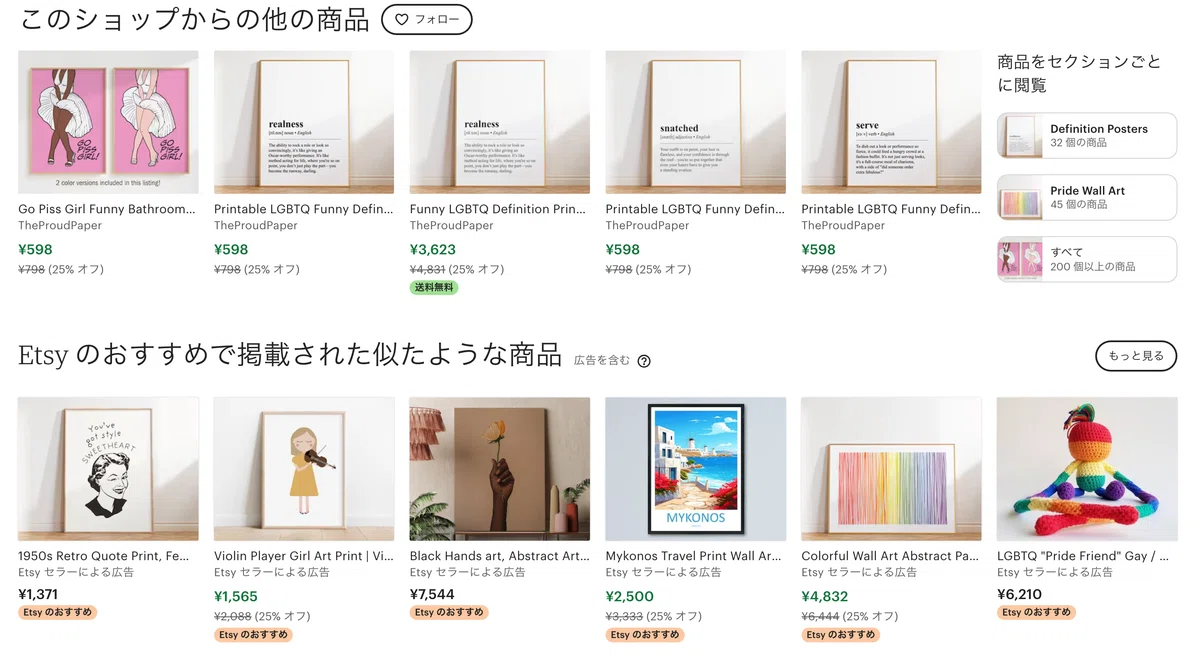Click the Funny LGBTQ Definition Print title at ¥3,623
The image size is (1200, 667).
(x=500, y=209)
